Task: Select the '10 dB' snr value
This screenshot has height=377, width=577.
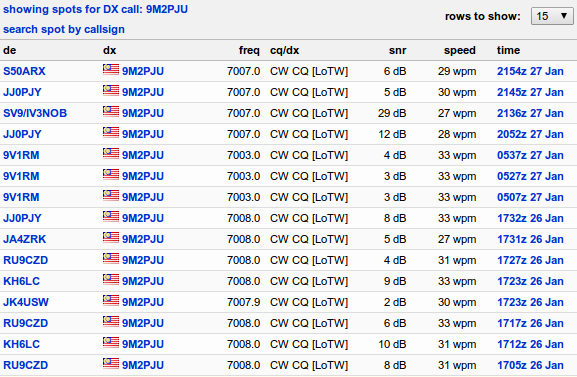Action: (x=392, y=344)
